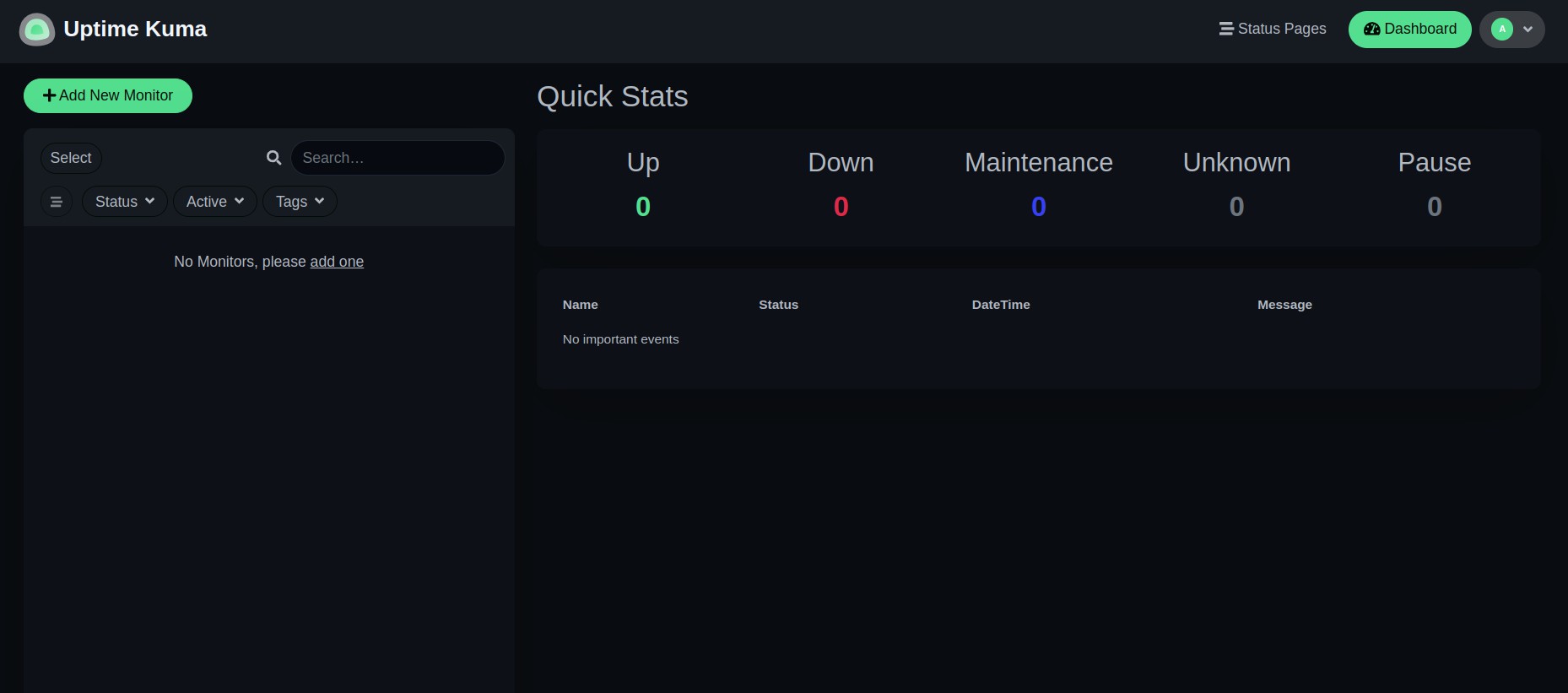
Task: Open the Status filter dropdown
Action: (124, 202)
